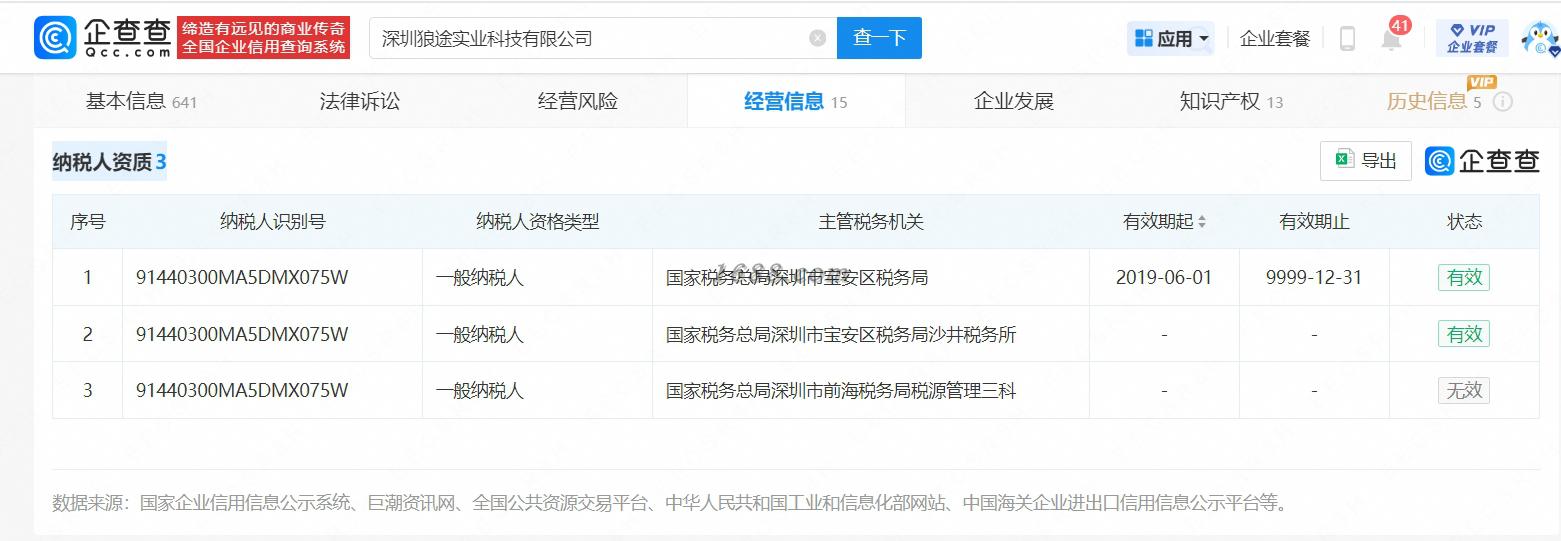Click taxpayer ID in row 2
Screen dimensions: 1561x541
[x=242, y=334]
